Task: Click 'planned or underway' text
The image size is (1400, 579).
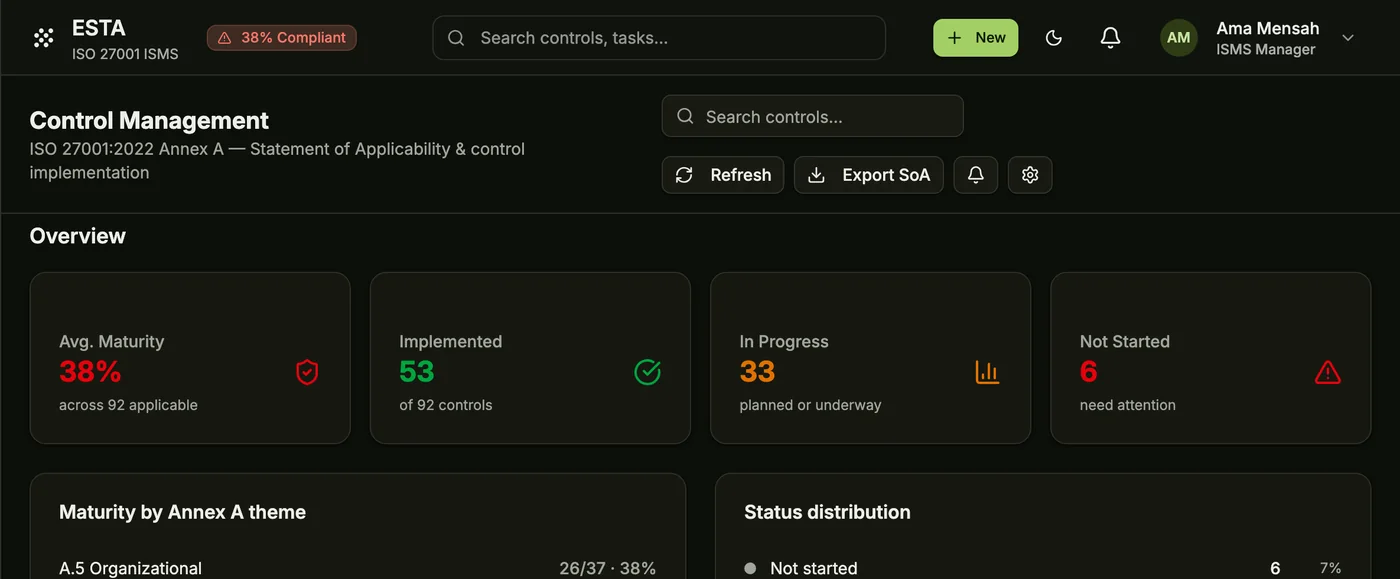Action: pyautogui.click(x=810, y=405)
